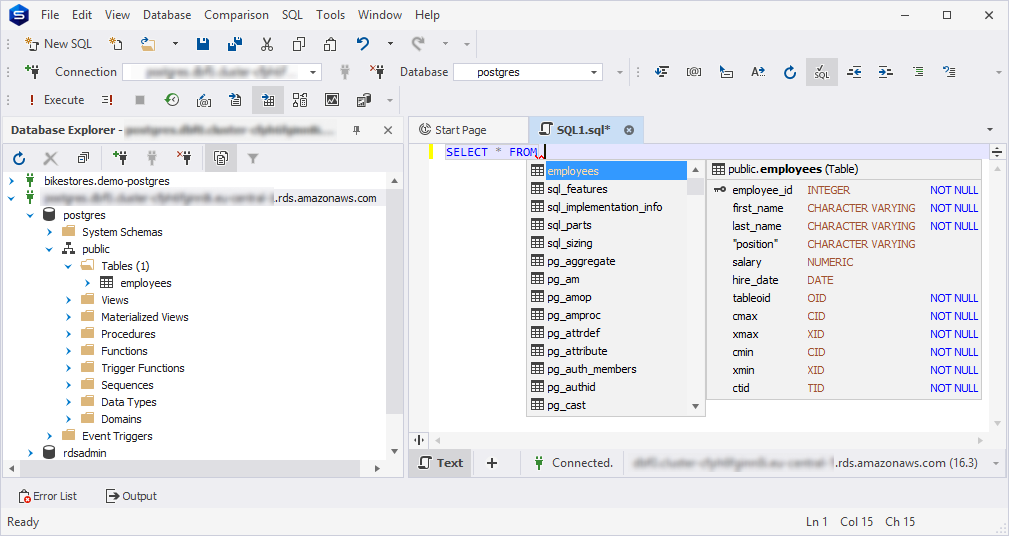Select the Sequences folder
The width and height of the screenshot is (1009, 536).
(127, 385)
